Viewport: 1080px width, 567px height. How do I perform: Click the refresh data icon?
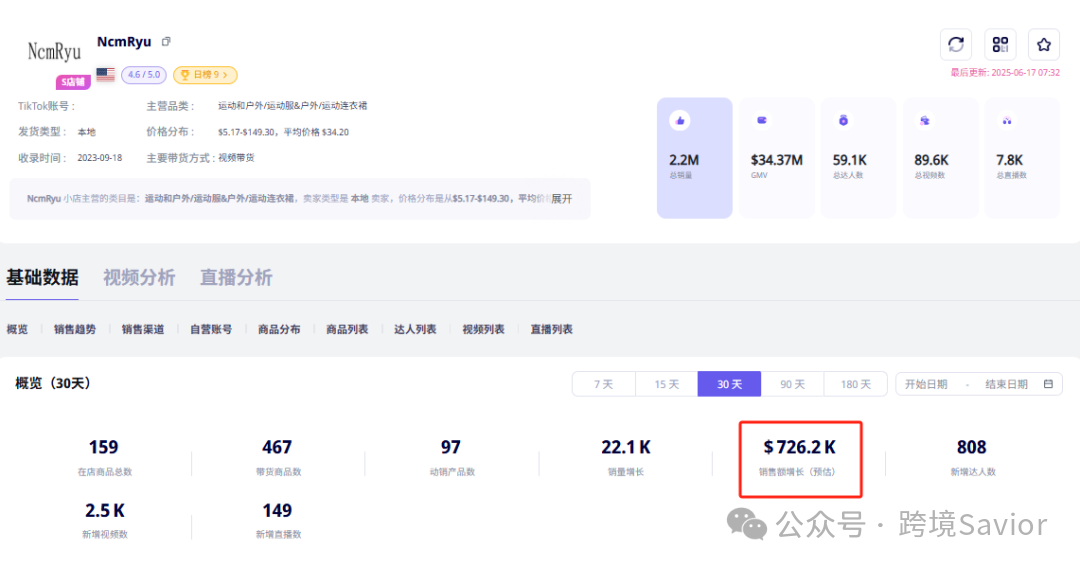coord(956,45)
